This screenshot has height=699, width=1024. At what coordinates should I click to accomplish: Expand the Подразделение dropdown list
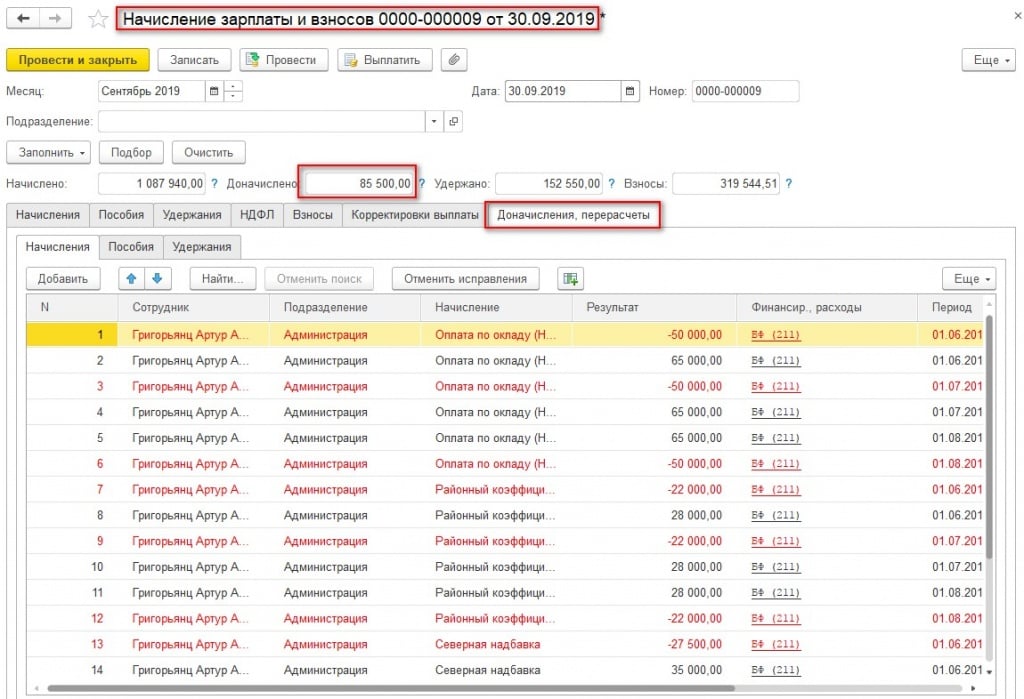coord(434,121)
